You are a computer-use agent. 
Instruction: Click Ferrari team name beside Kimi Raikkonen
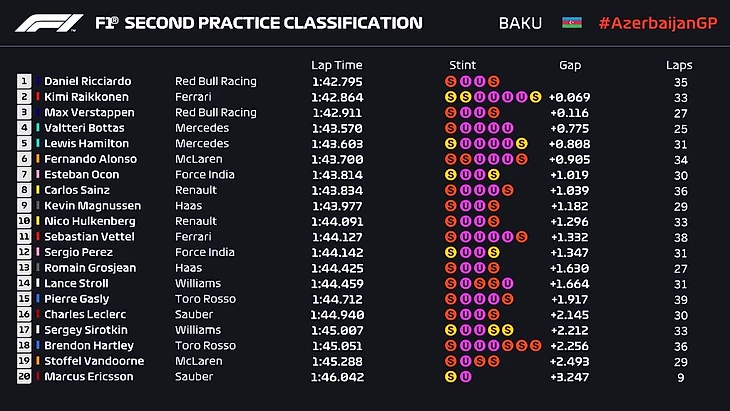point(192,97)
